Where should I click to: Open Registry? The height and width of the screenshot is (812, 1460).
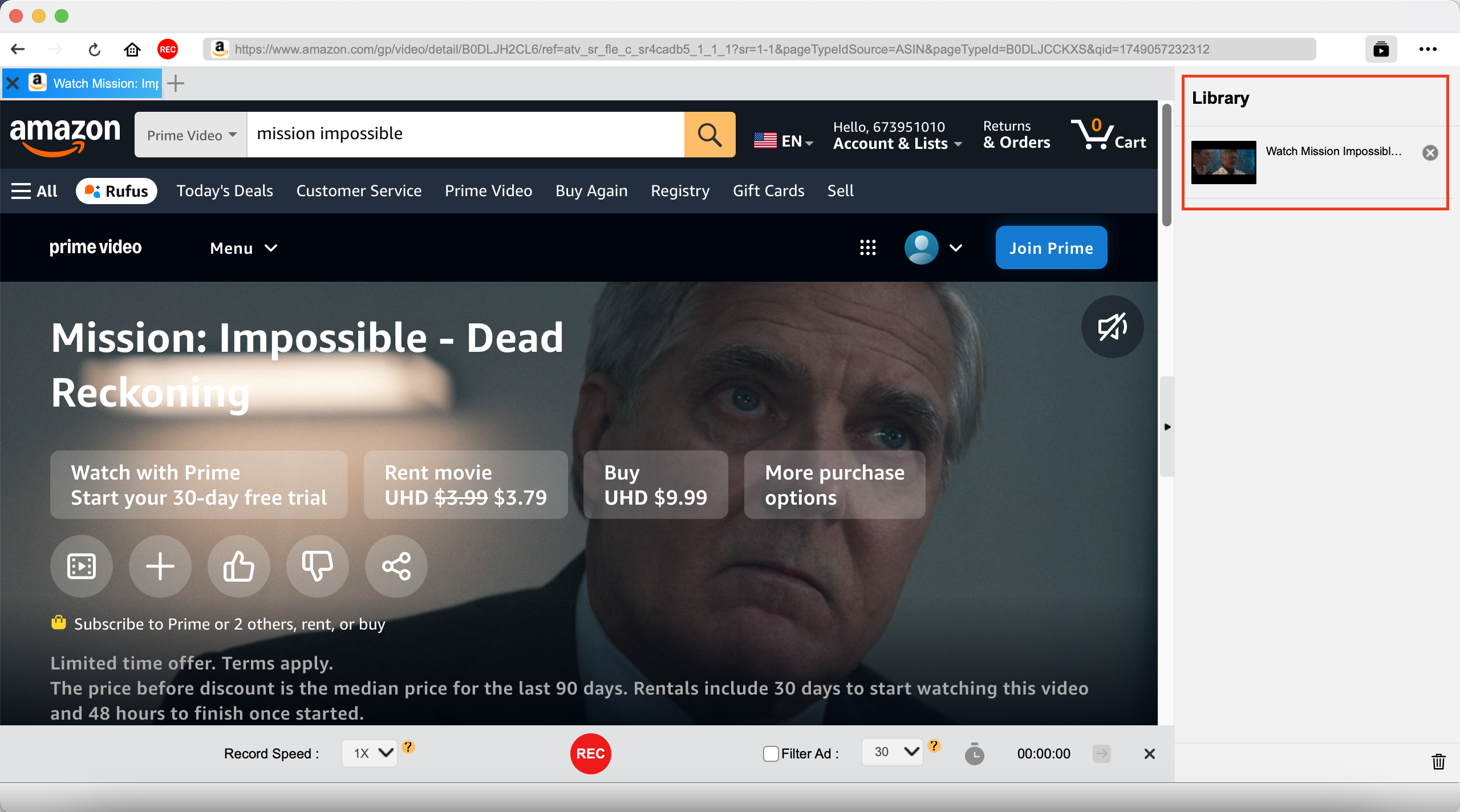[680, 191]
